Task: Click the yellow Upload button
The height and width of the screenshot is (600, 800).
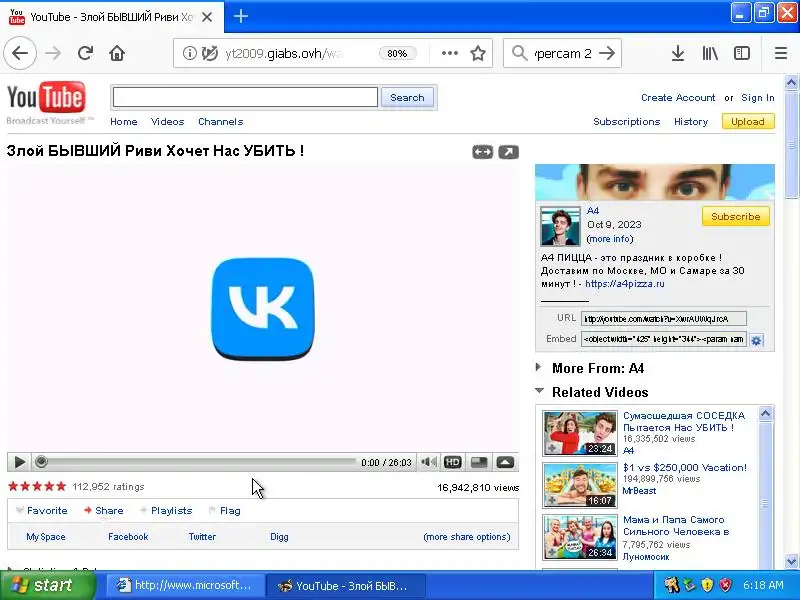Action: [x=748, y=121]
